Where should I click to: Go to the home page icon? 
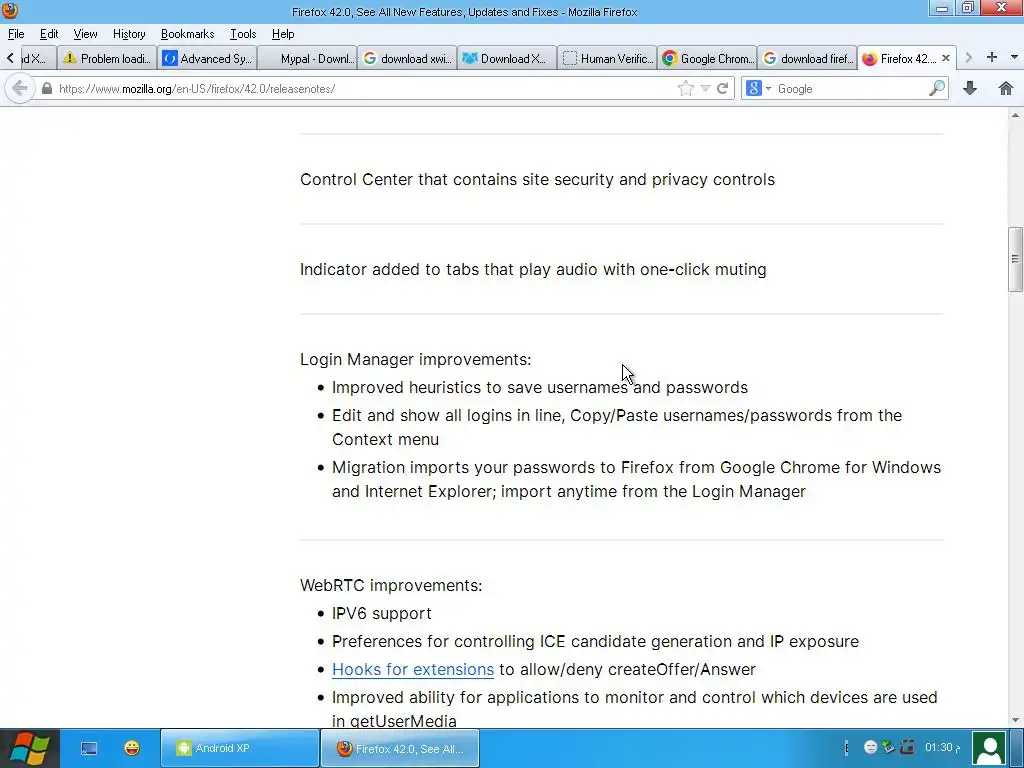tap(1006, 88)
